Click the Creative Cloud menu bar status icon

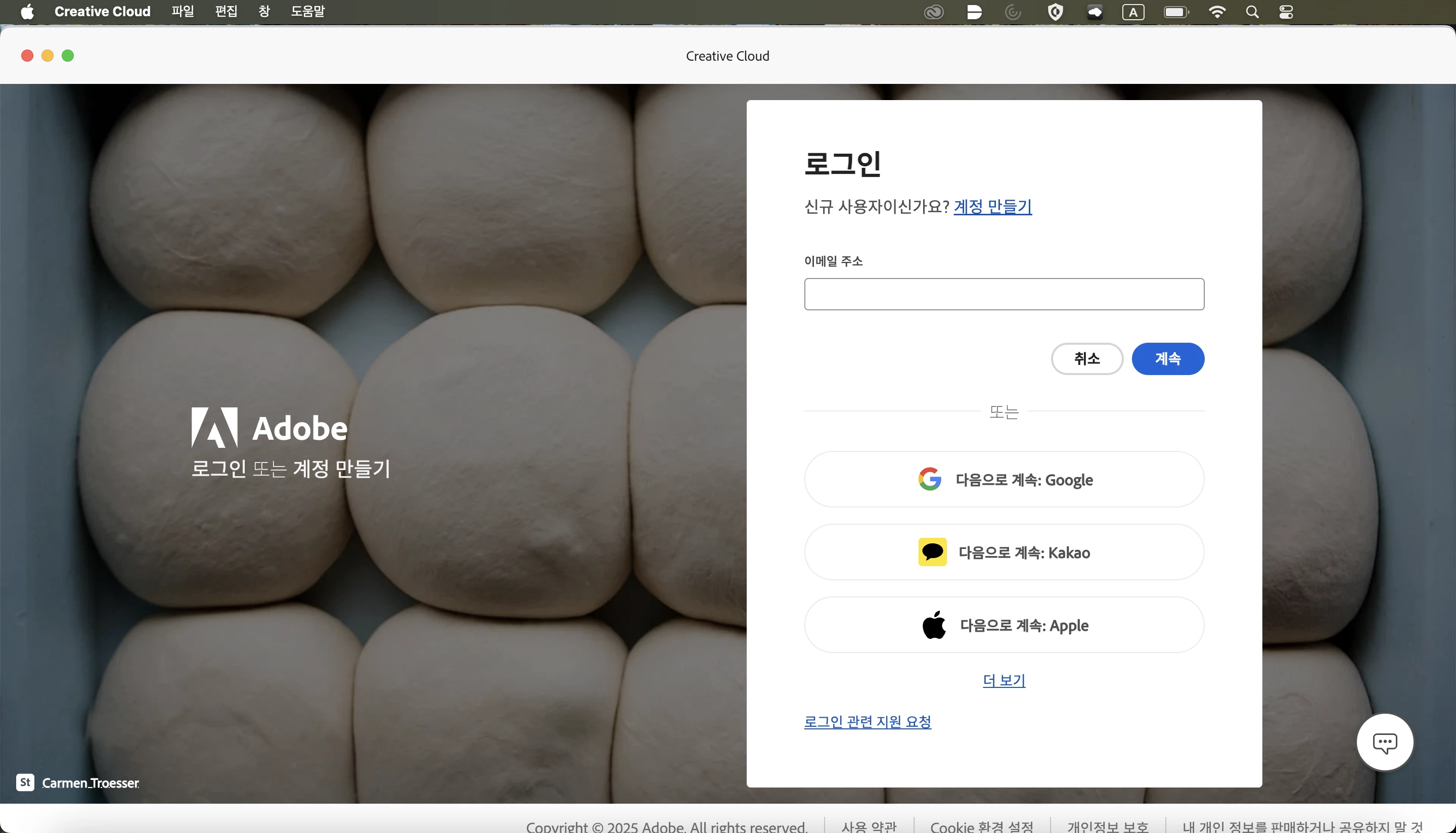[x=934, y=12]
